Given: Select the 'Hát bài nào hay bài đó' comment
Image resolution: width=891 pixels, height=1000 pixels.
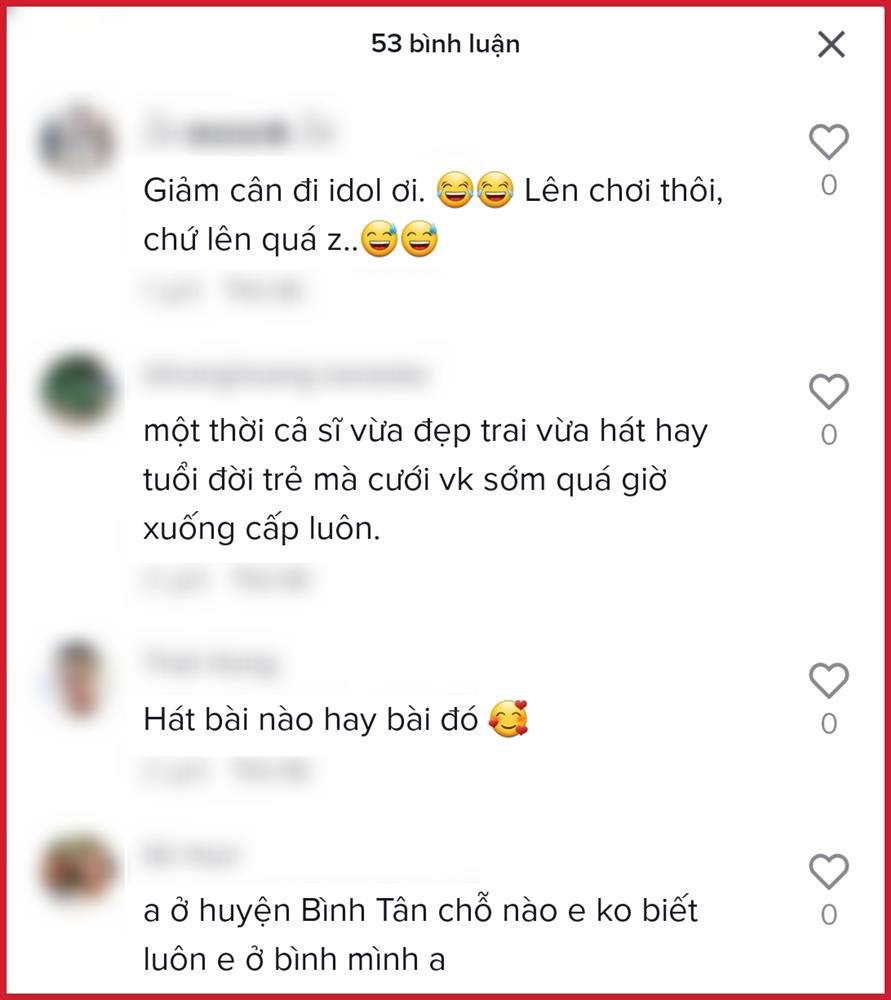Looking at the screenshot, I should [336, 719].
